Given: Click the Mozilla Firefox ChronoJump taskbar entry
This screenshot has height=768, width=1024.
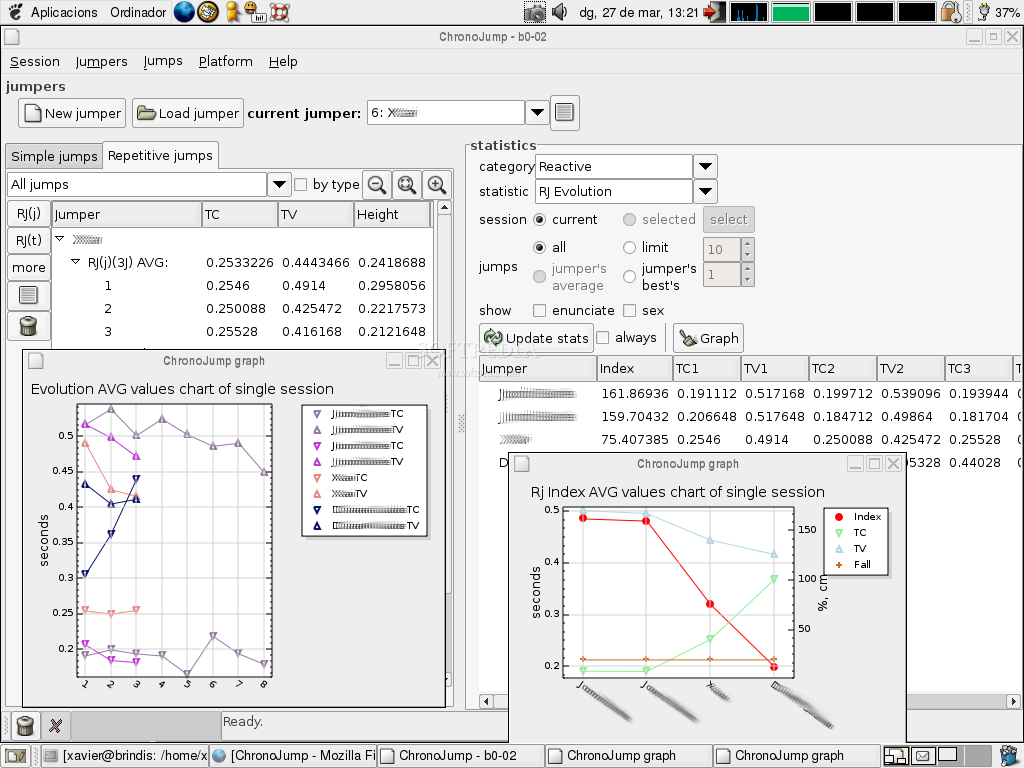Looking at the screenshot, I should (x=294, y=756).
